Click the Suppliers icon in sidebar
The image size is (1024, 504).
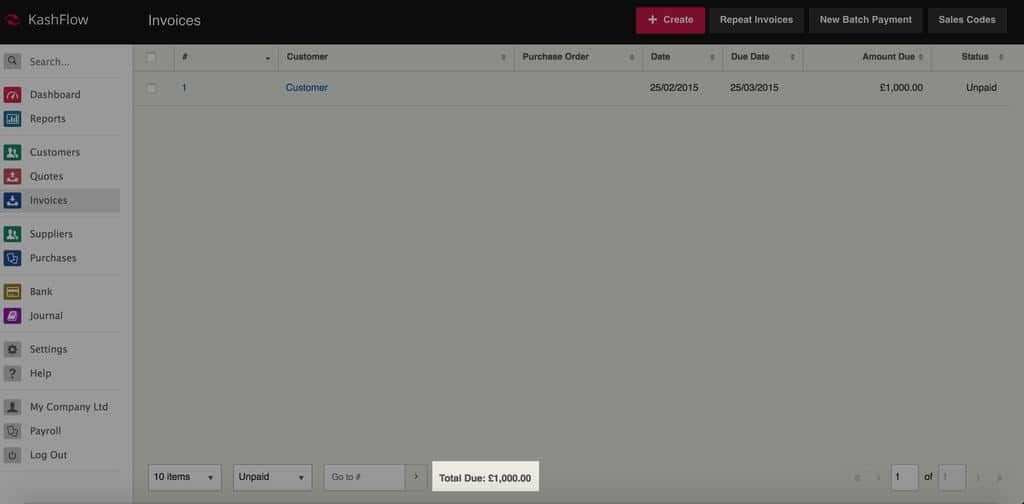tap(12, 234)
